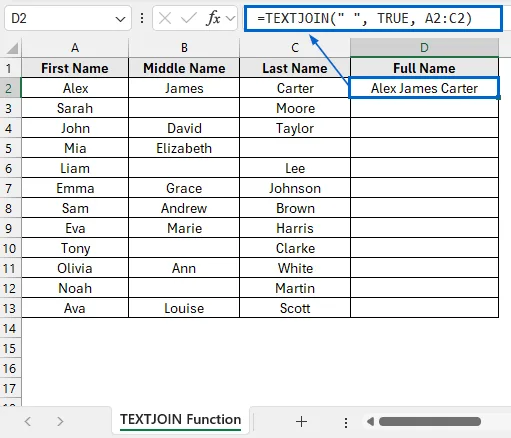Click the horizontal scrollbar thumb
Viewport: 511px width, 438px height.
coord(430,422)
